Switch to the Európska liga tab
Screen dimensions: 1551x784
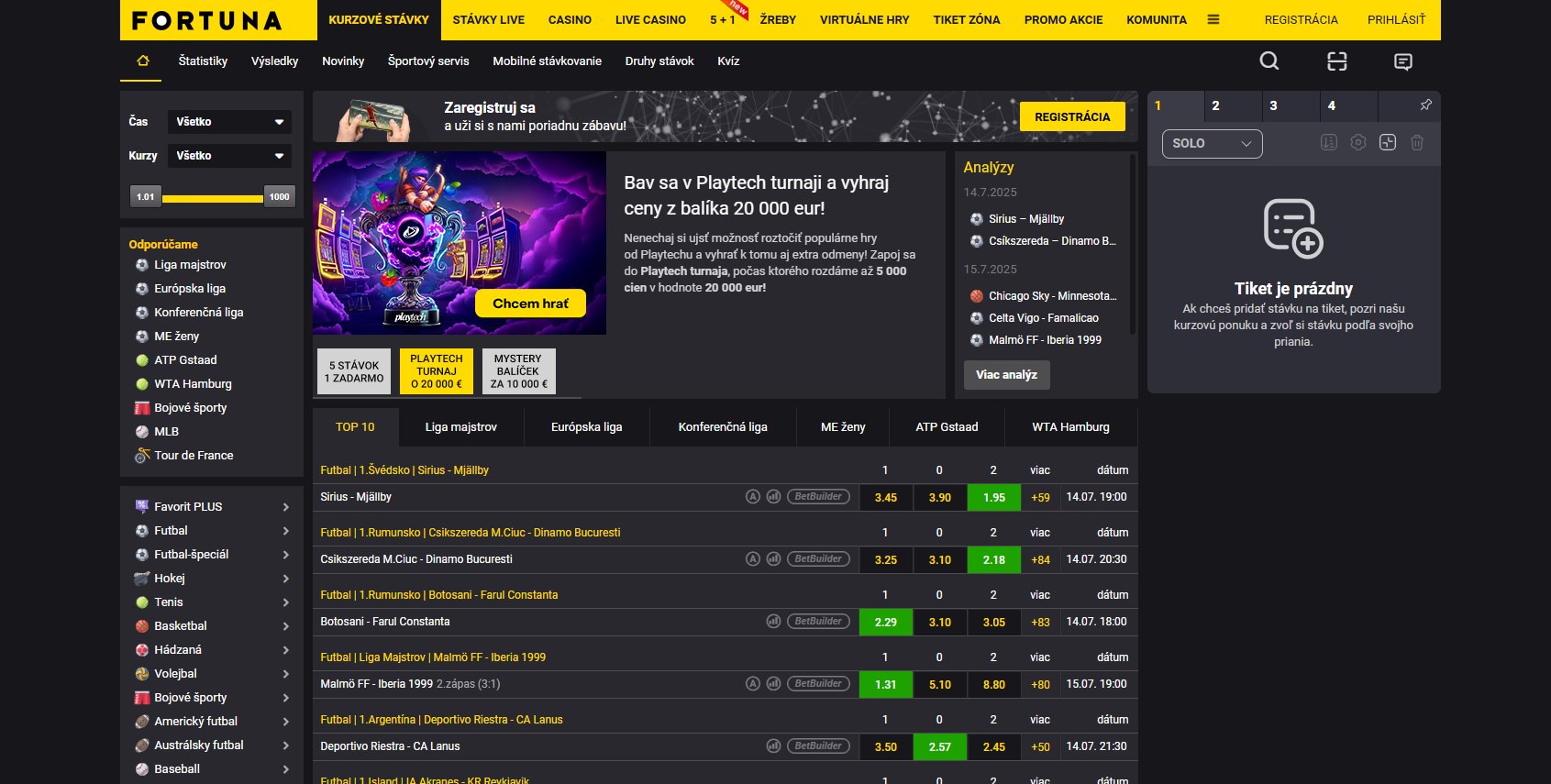point(587,427)
